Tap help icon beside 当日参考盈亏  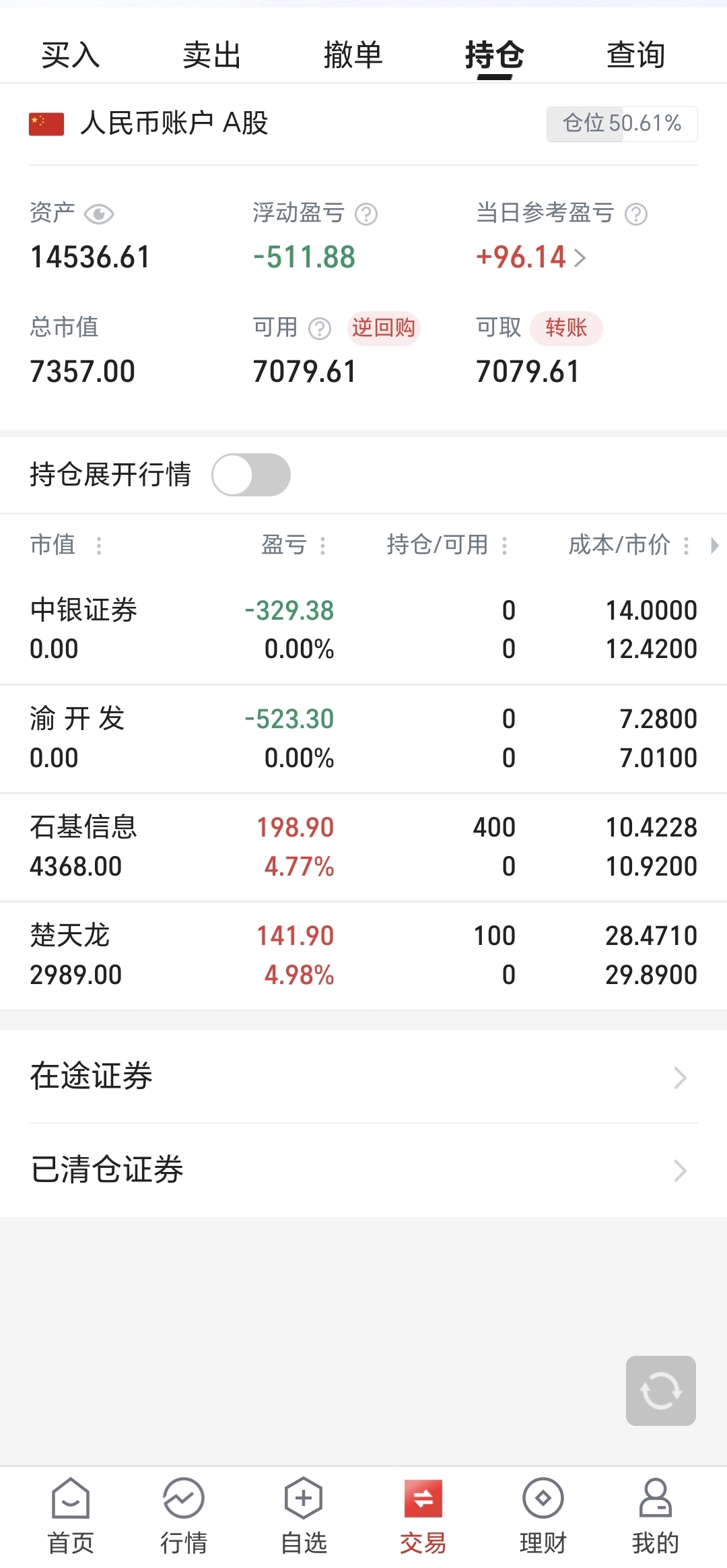coord(636,214)
